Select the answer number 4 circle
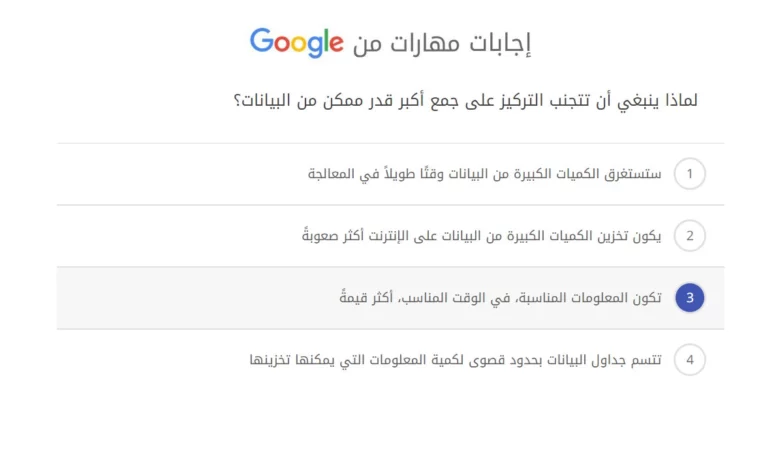Screen dimensions: 780x470 tap(690, 359)
